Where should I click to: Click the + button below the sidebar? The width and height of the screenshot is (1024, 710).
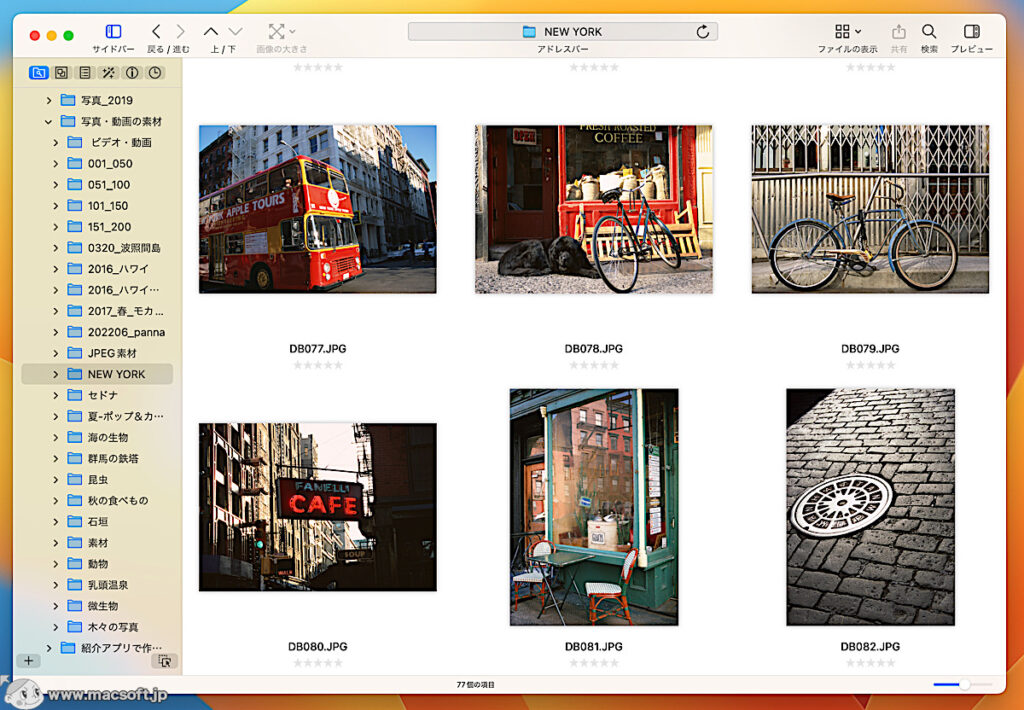pos(28,660)
